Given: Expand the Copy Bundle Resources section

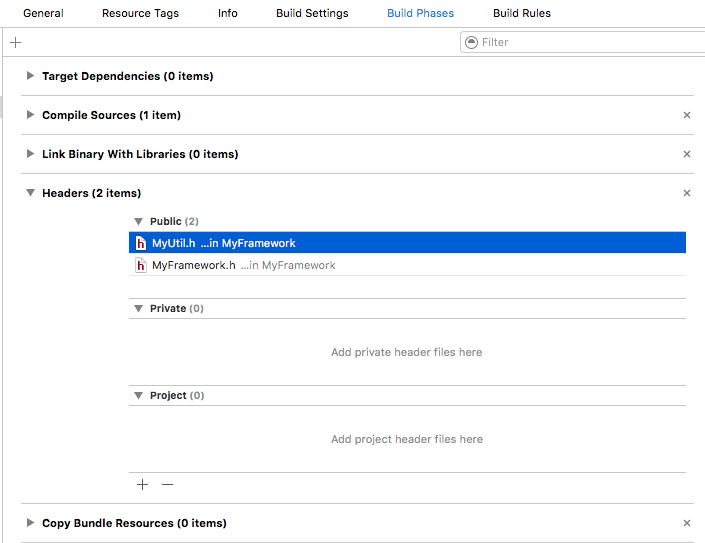Looking at the screenshot, I should tap(31, 523).
